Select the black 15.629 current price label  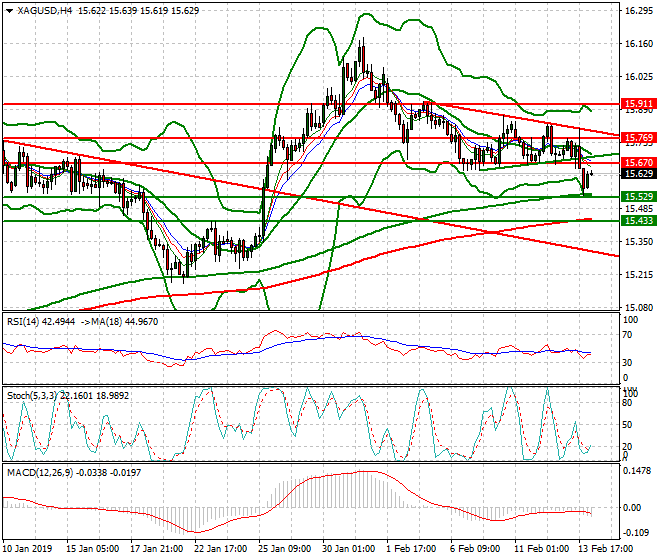click(x=639, y=174)
